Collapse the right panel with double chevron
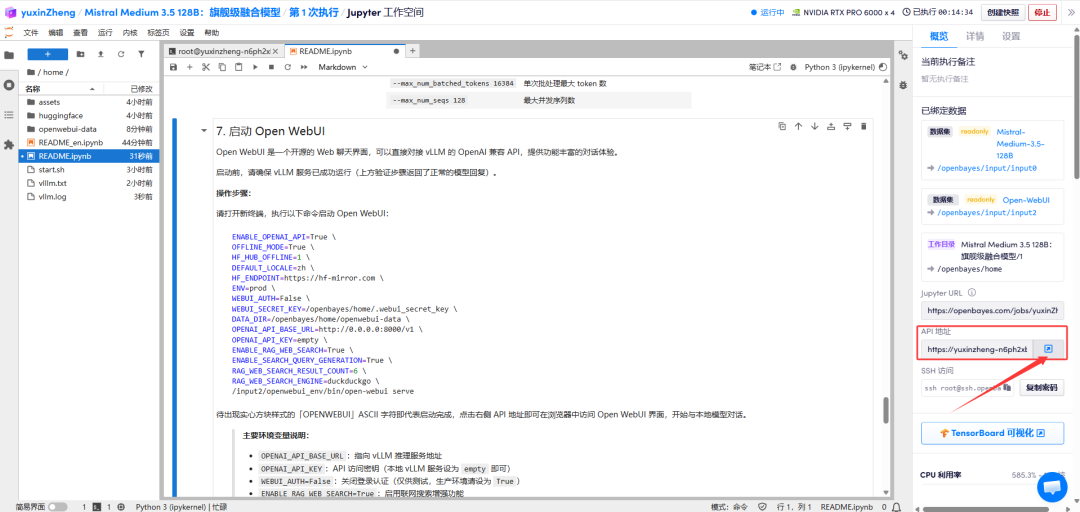The height and width of the screenshot is (512, 1080). pyautogui.click(x=1071, y=12)
